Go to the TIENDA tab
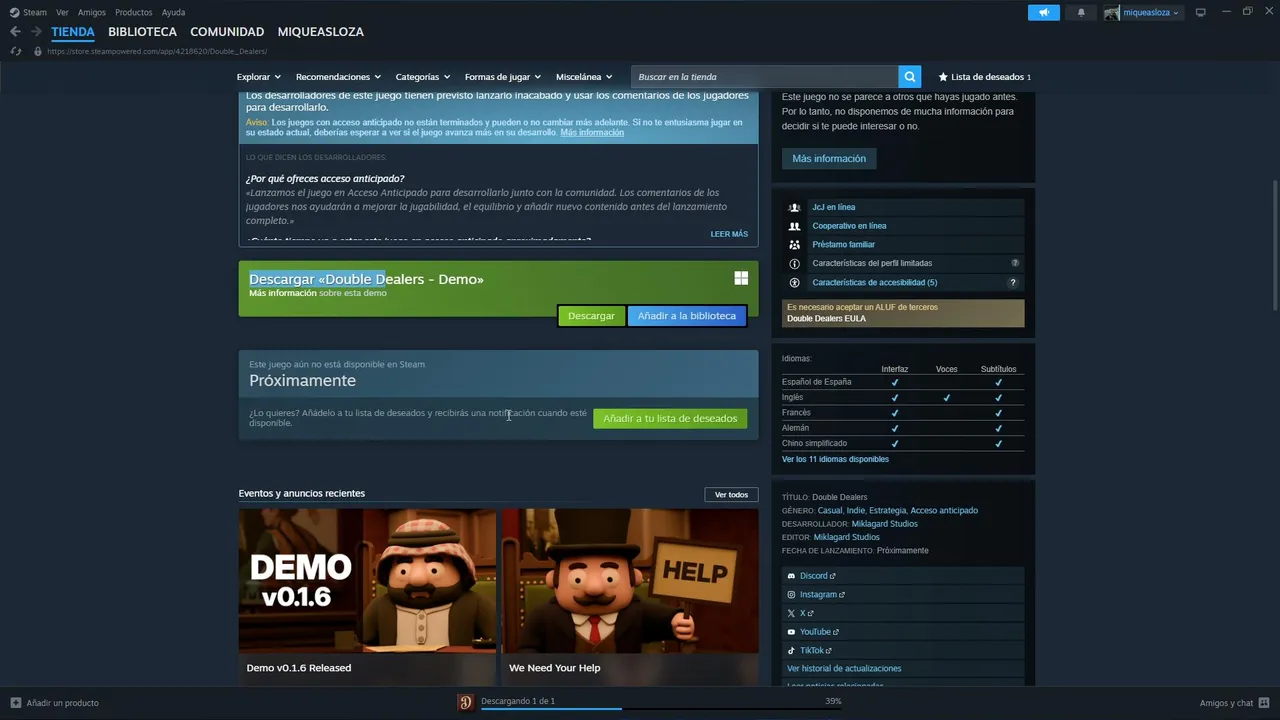The height and width of the screenshot is (720, 1280). [73, 32]
